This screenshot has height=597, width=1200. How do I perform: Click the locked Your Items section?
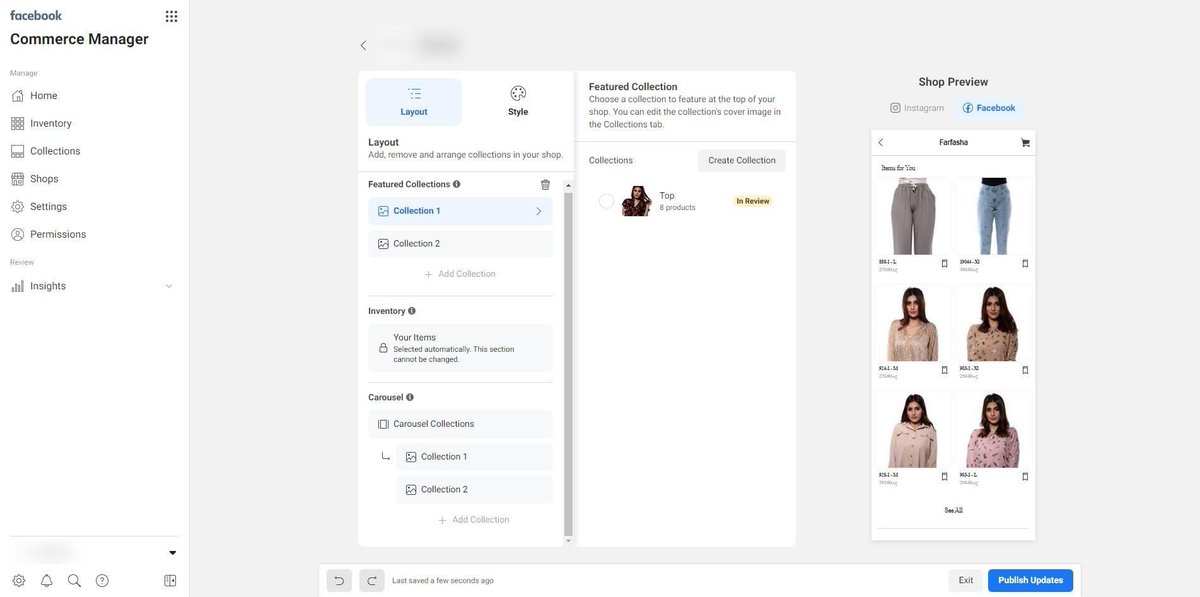point(460,348)
